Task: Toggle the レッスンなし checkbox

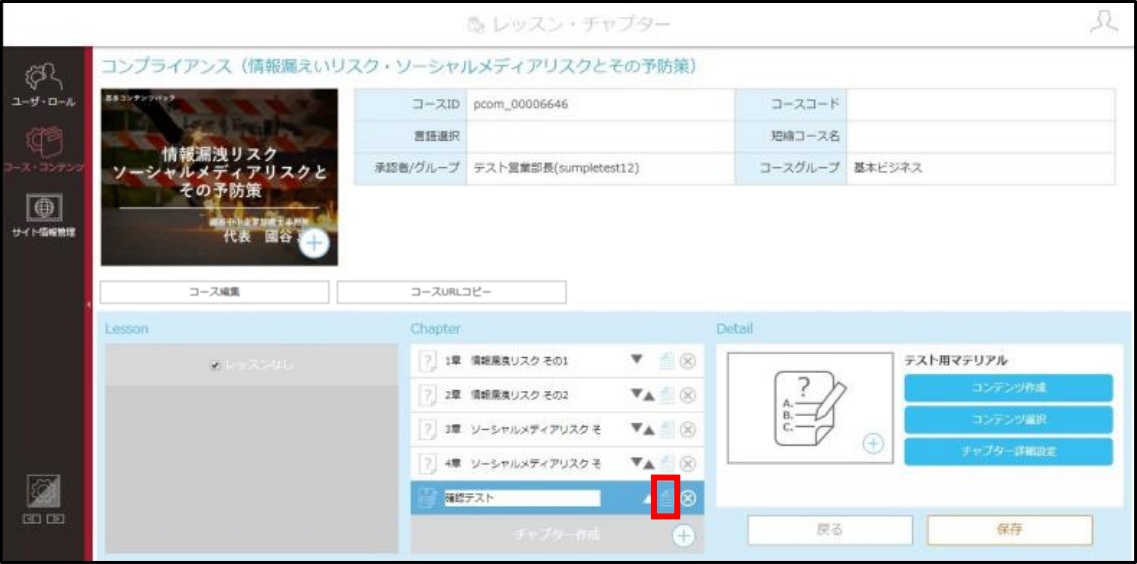Action: click(215, 366)
